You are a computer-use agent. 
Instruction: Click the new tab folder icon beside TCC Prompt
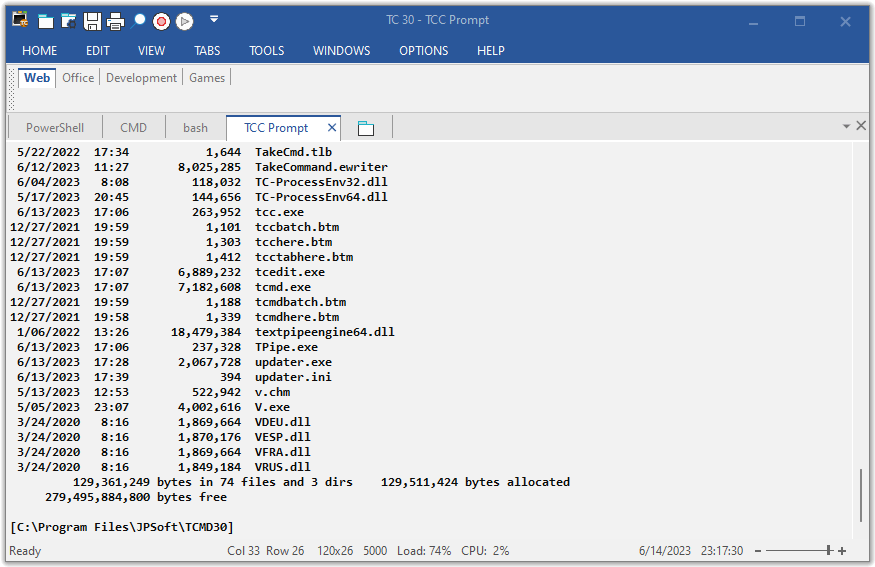pos(366,128)
